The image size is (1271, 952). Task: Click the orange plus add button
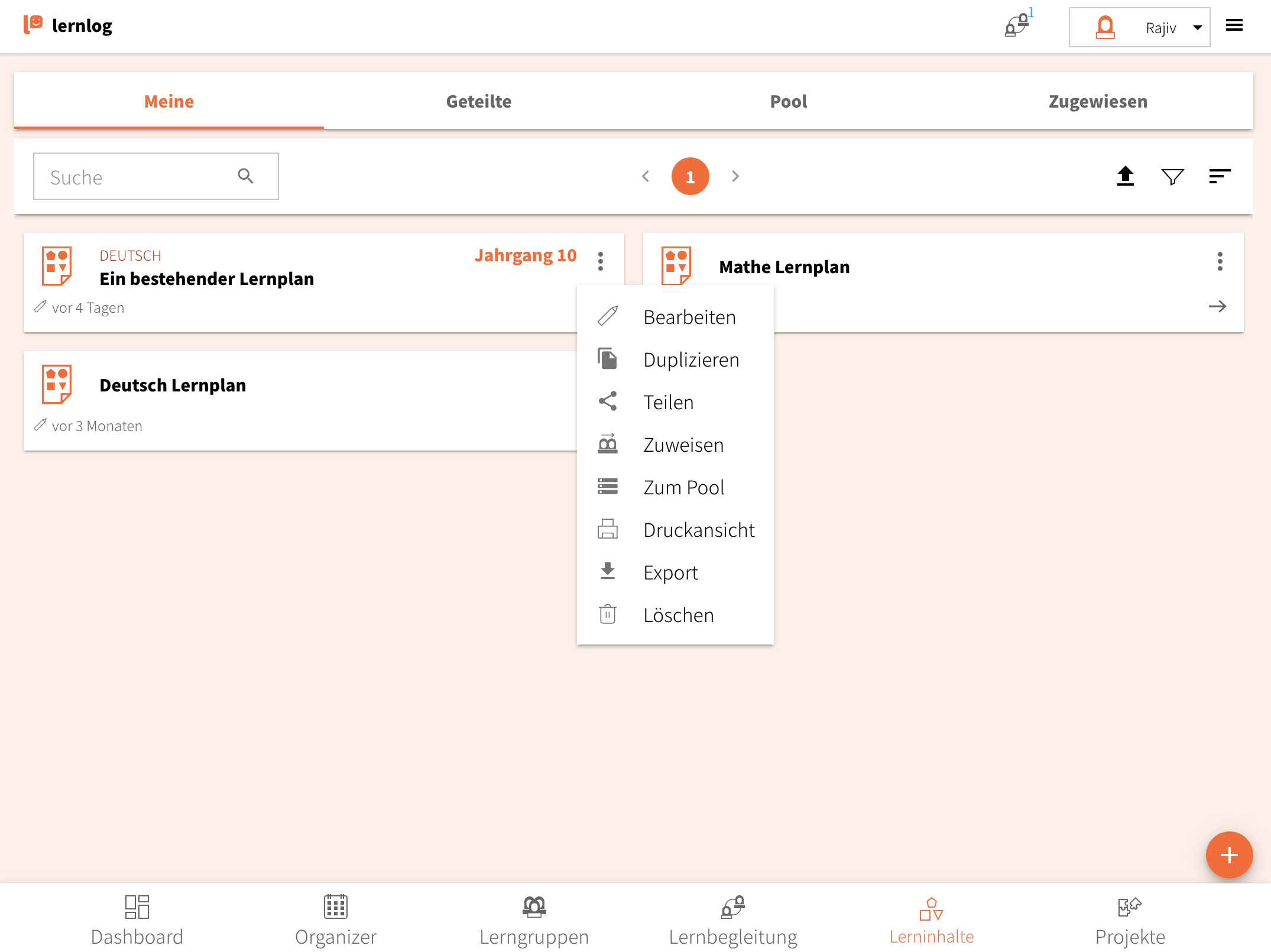[1228, 854]
